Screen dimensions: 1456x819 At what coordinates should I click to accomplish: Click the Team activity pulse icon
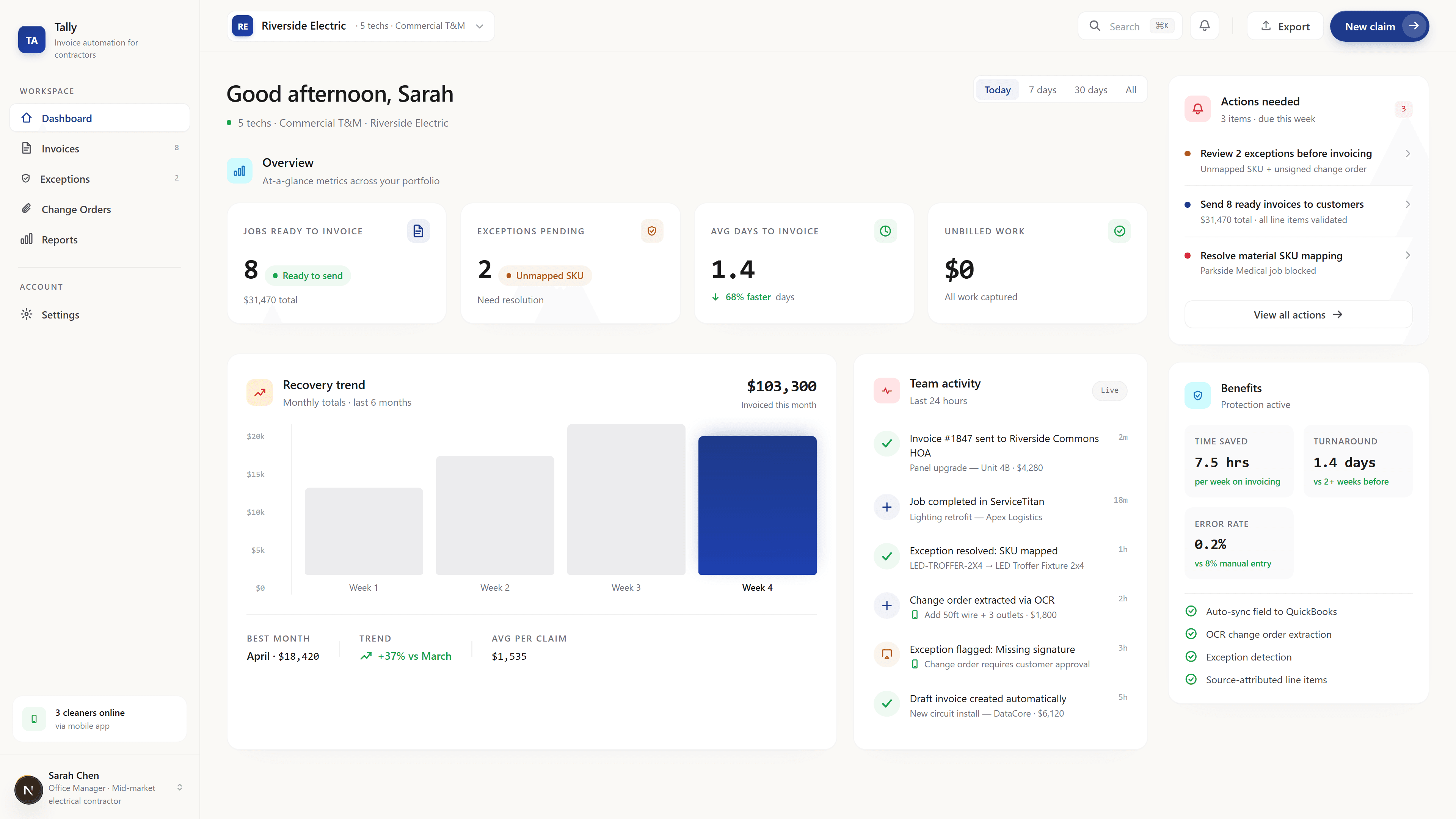[887, 391]
